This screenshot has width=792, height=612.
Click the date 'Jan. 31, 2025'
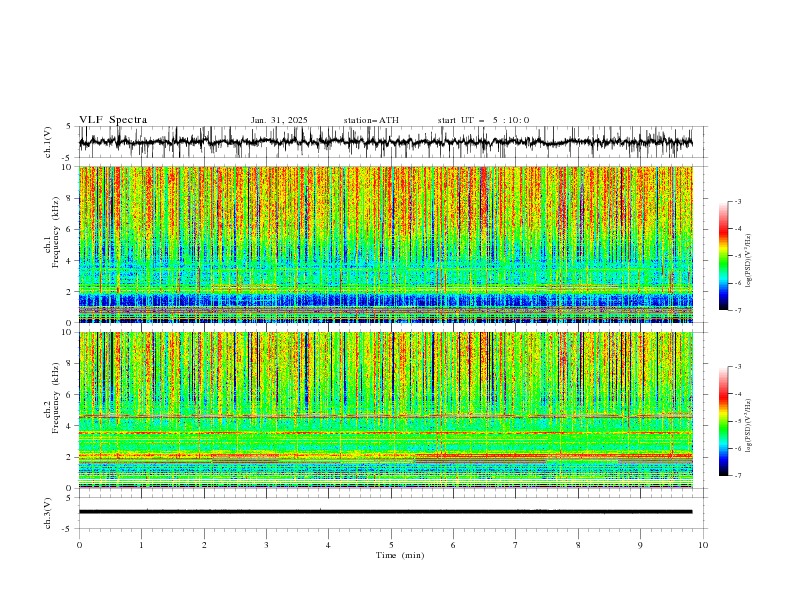[279, 120]
